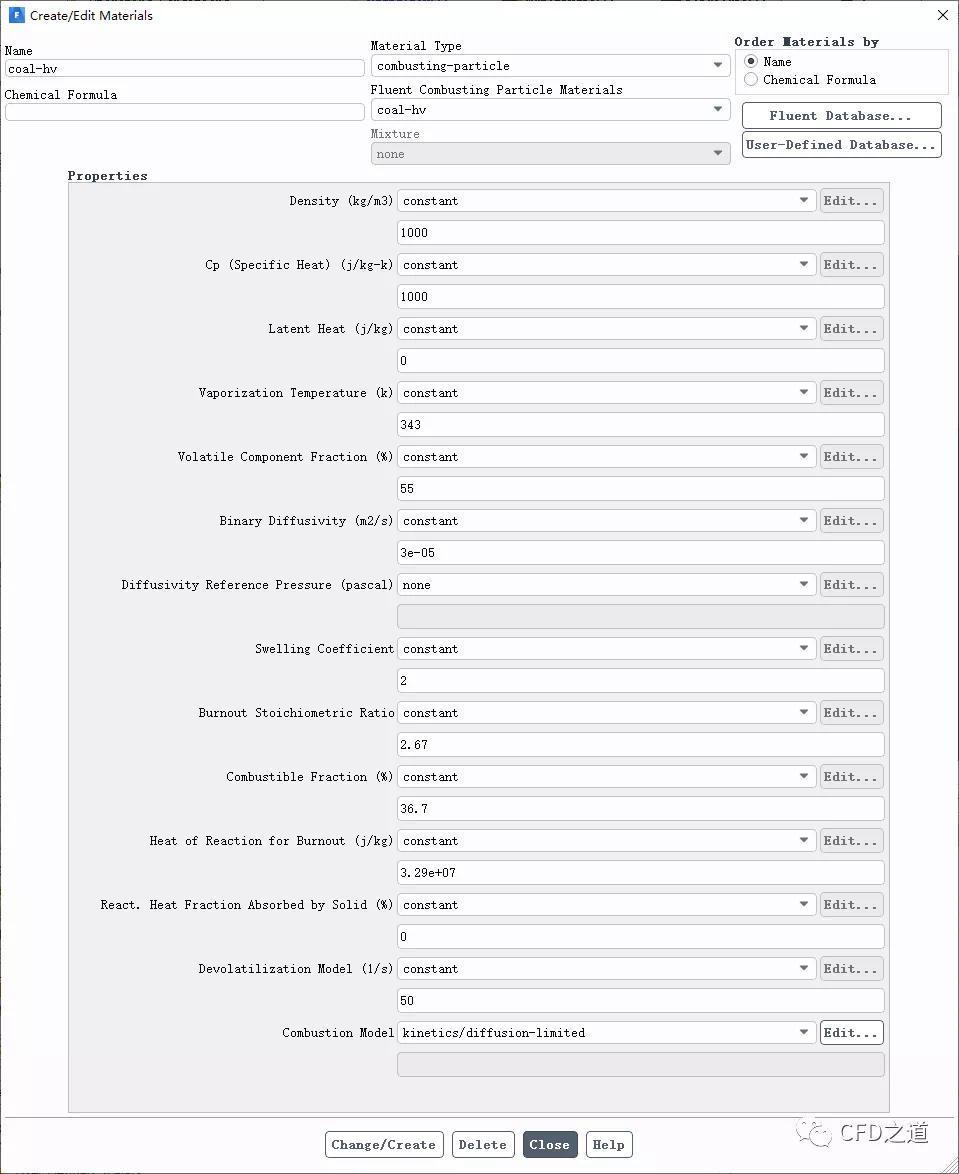Click Vaporization Temperature value field
This screenshot has height=1174, width=959.
tap(640, 425)
